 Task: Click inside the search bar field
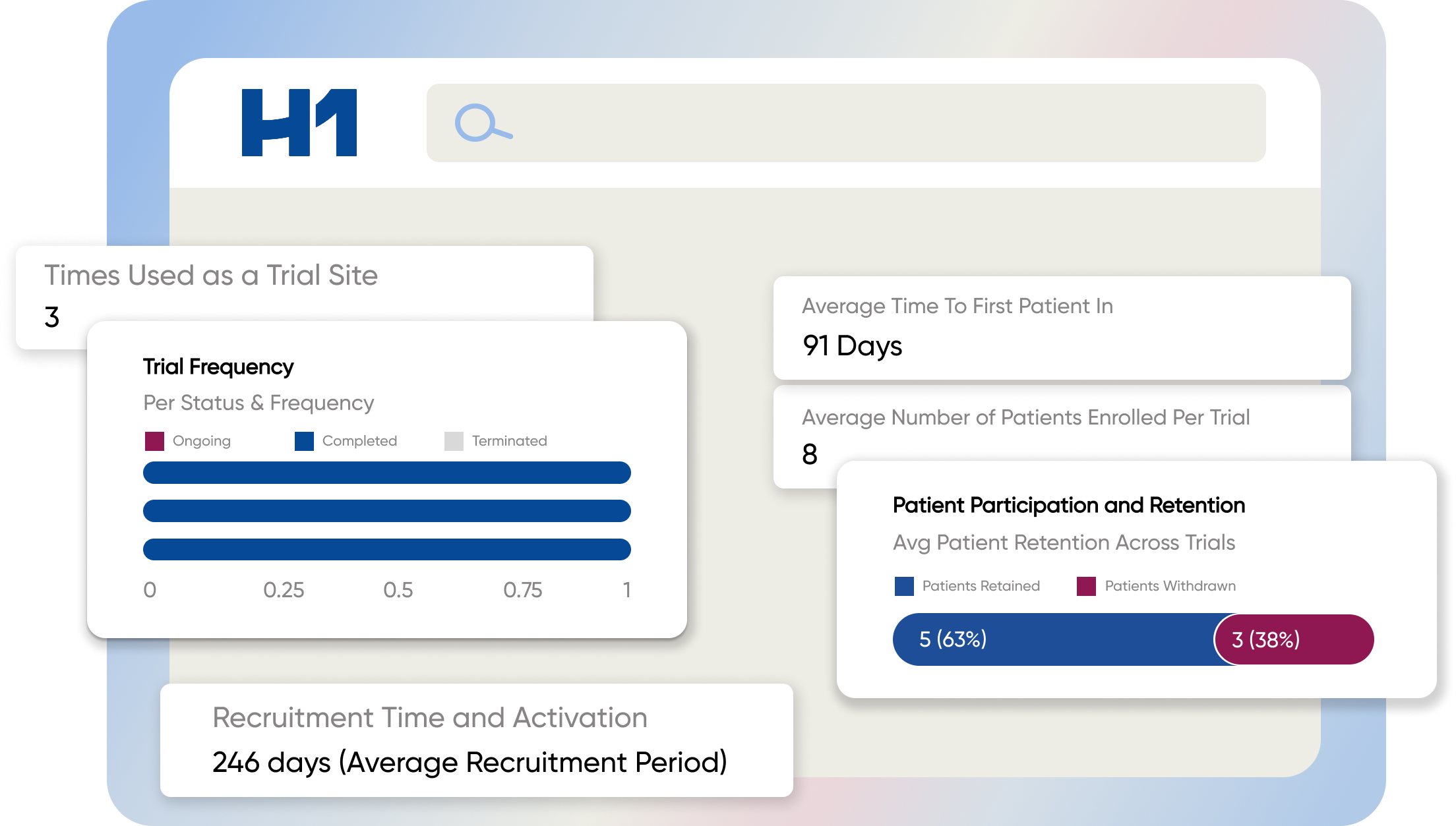[x=846, y=123]
